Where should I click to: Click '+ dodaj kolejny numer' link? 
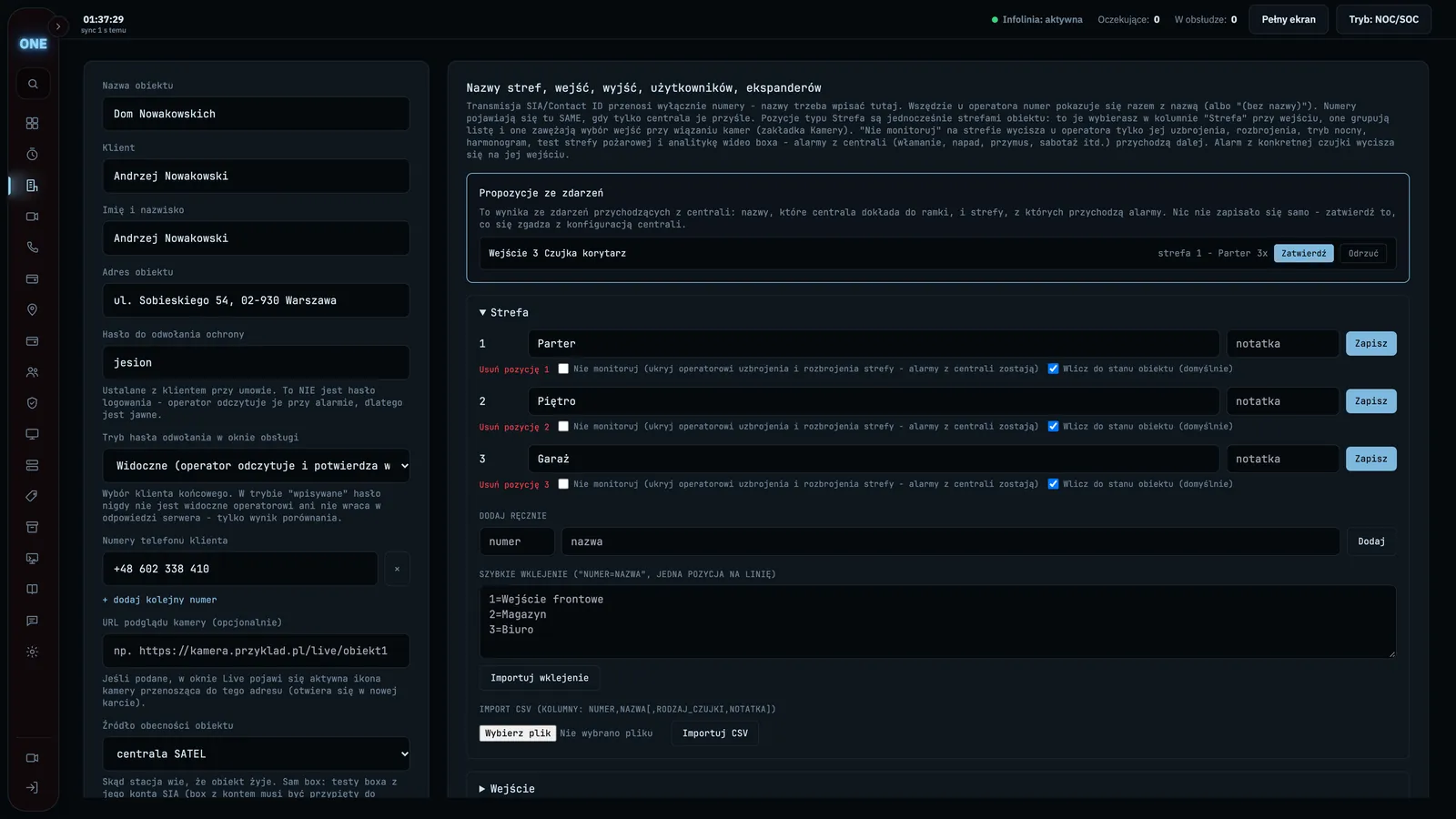click(x=160, y=600)
